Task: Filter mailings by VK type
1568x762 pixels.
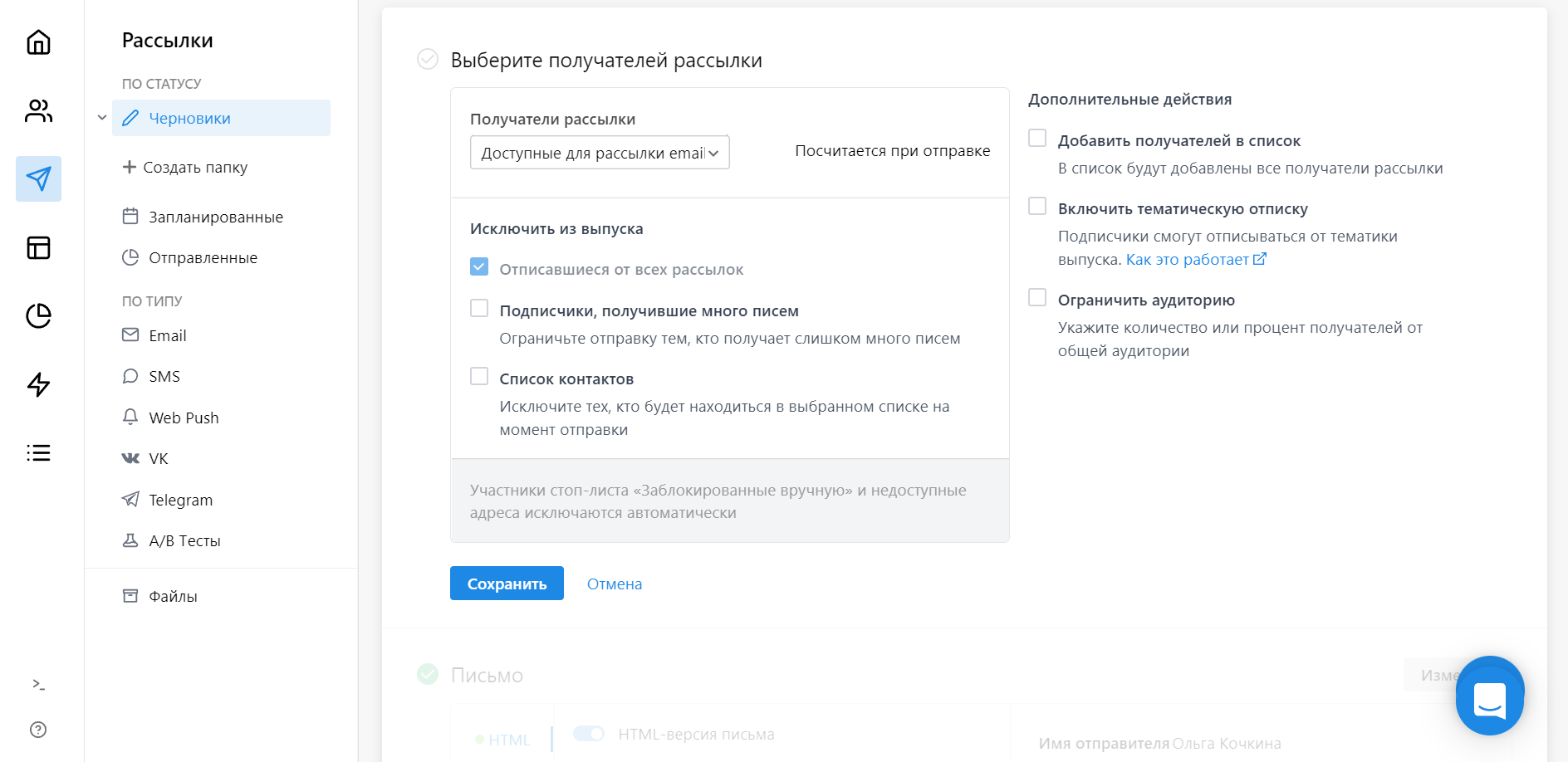Action: (158, 458)
